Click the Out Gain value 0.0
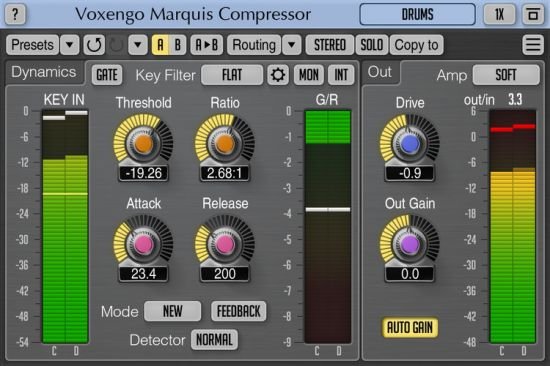This screenshot has width=550, height=366. coord(410,274)
